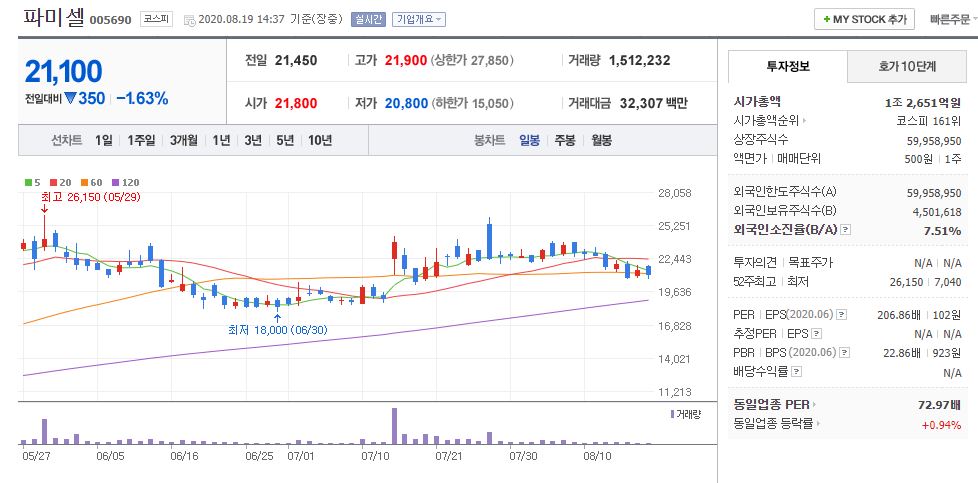Click the 전일 value 21,450
This screenshot has height=483, width=978.
pos(296,61)
